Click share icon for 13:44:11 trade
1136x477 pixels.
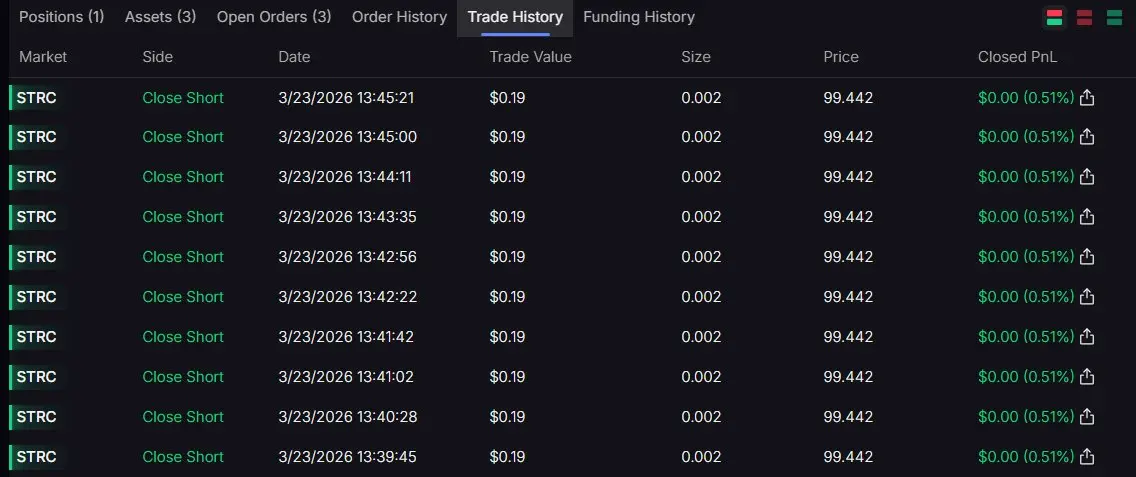1087,177
